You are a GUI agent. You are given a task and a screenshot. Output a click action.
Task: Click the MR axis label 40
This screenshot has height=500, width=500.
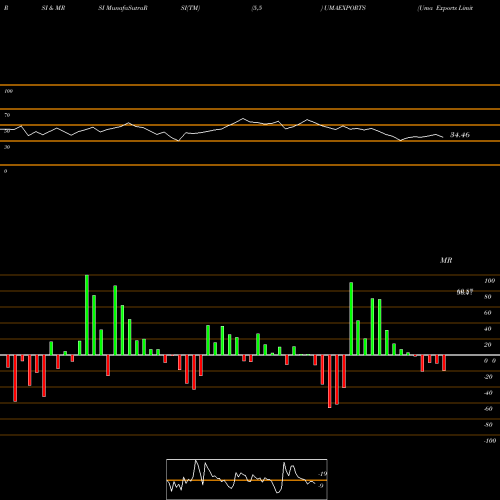488,329
